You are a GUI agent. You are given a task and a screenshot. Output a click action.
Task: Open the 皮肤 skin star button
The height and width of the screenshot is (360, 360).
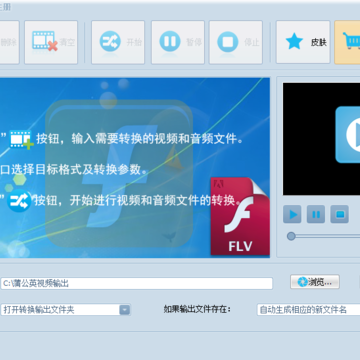pyautogui.click(x=303, y=42)
